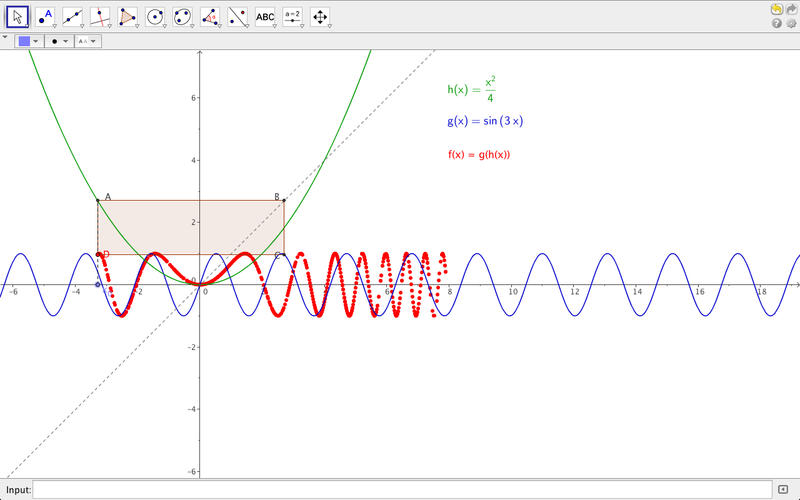Open the blue color swatch dropdown
800x500 pixels.
[28, 41]
